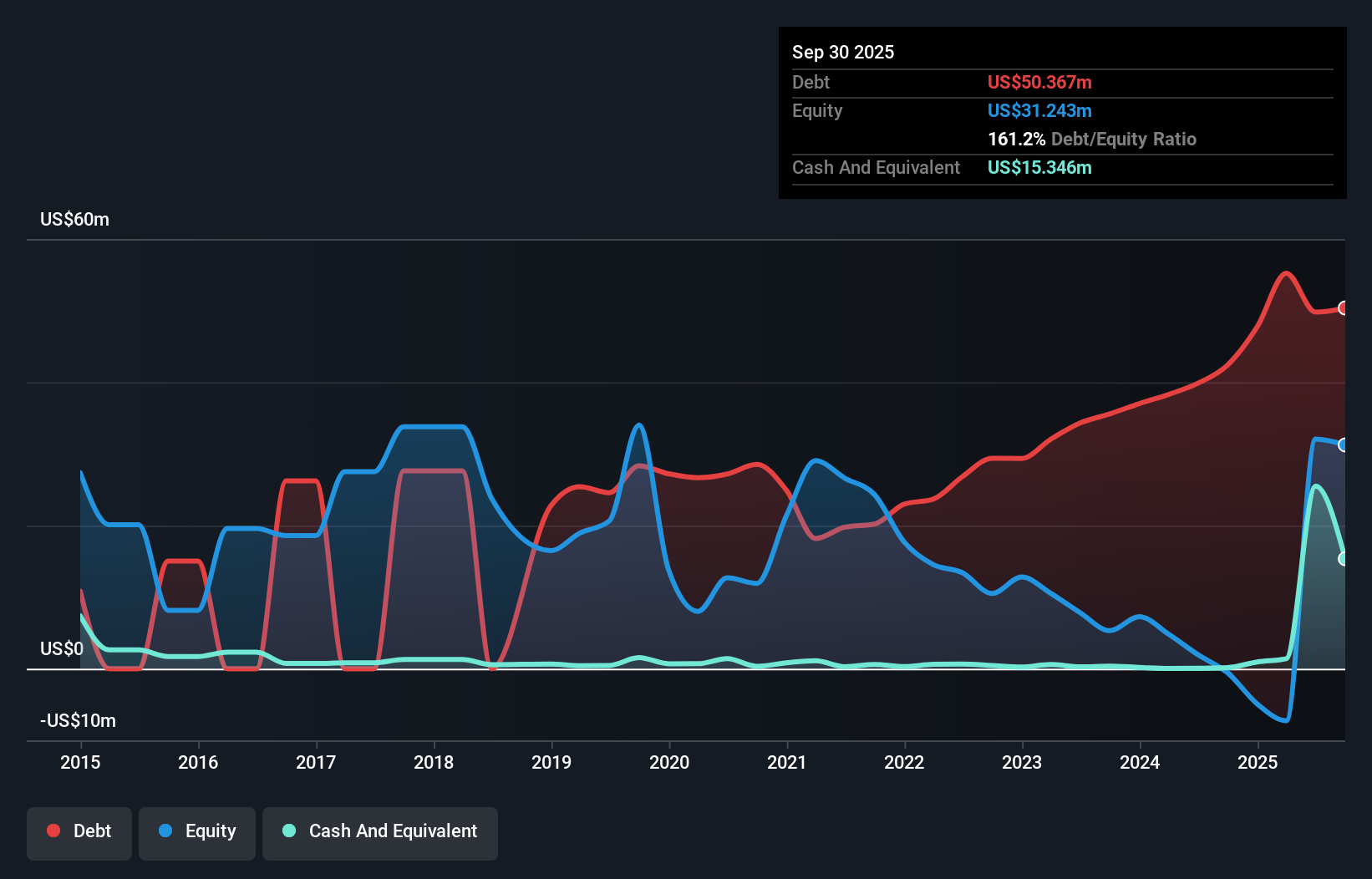Click the Cash And Equivalent tooltip label

tap(876, 168)
